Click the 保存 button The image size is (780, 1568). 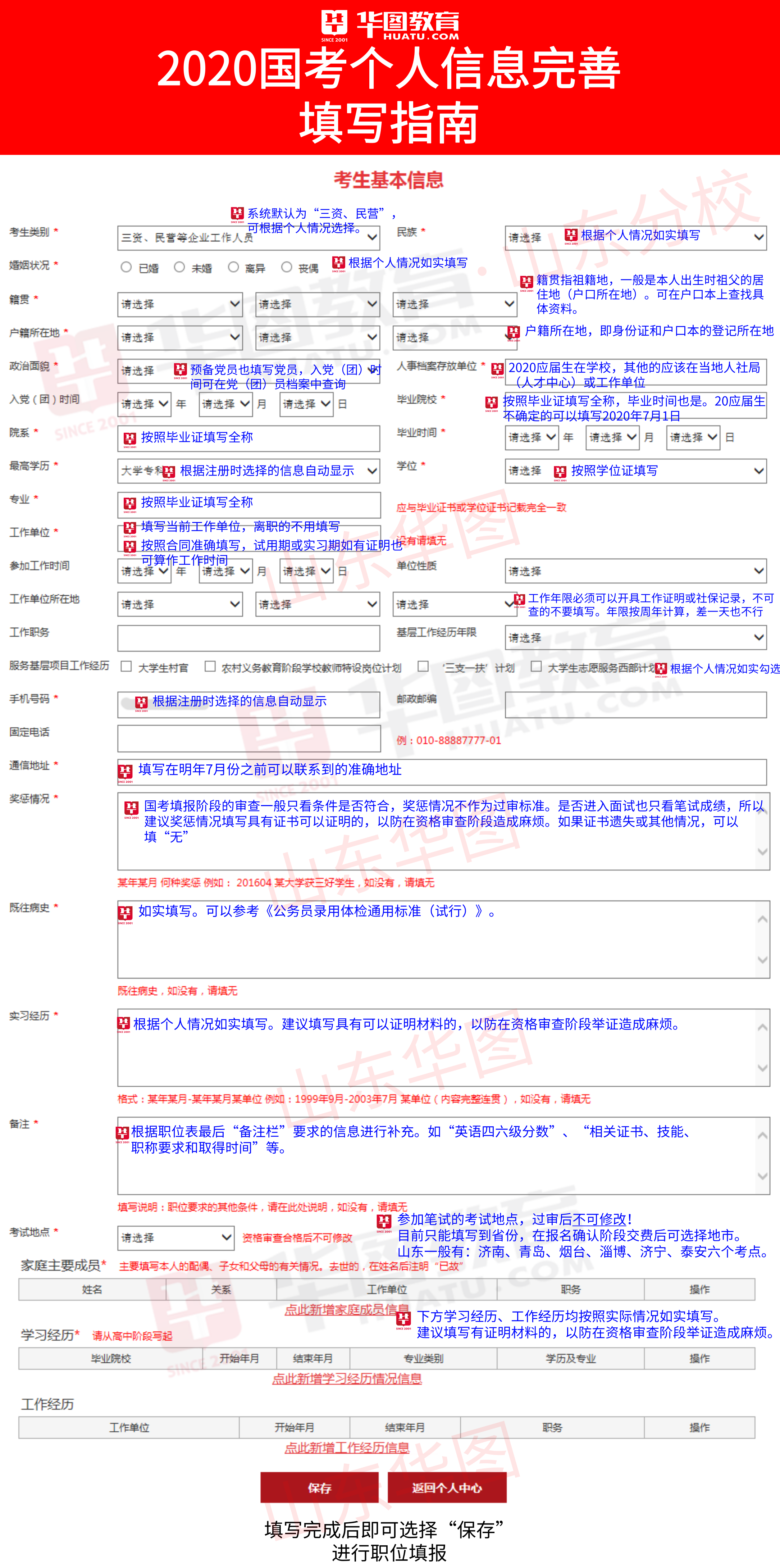point(319,1488)
